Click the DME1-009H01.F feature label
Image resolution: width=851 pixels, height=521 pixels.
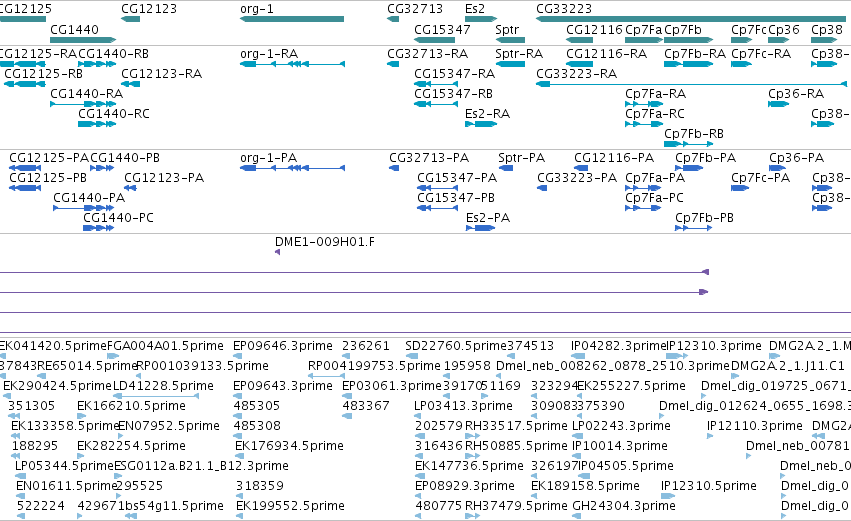[325, 242]
